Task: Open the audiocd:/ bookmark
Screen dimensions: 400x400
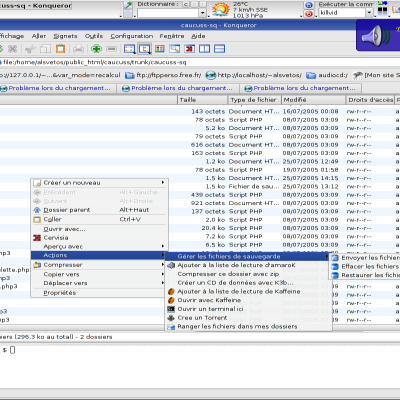Action: point(327,75)
